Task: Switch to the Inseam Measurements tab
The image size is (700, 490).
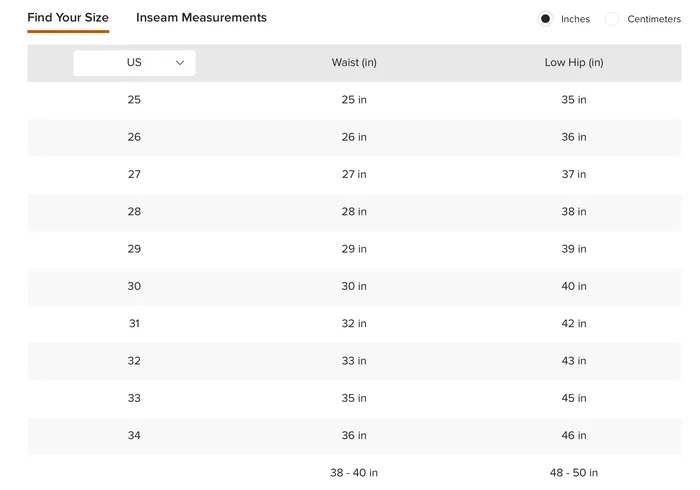Action: point(201,17)
